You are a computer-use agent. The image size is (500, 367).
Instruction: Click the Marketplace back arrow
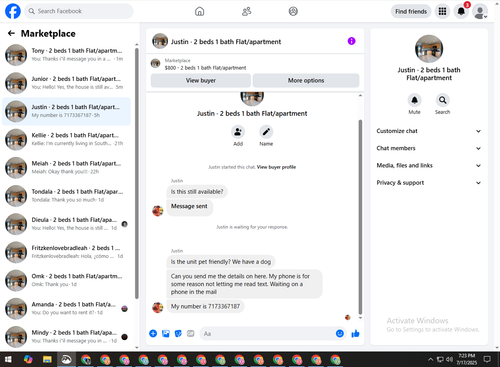click(x=11, y=33)
